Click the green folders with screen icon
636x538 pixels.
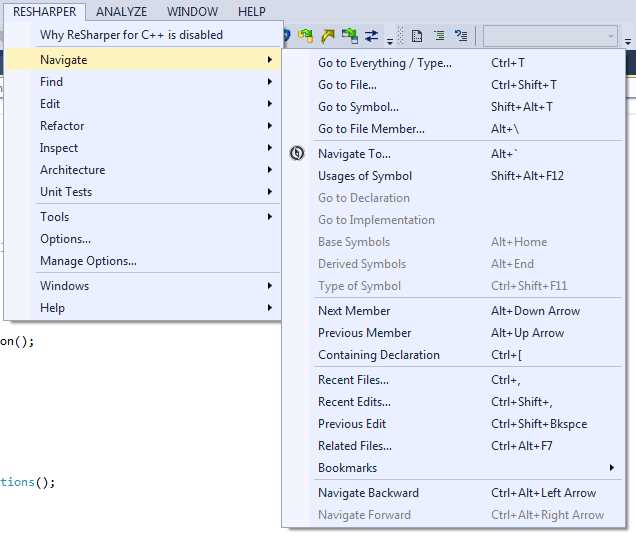pos(350,36)
